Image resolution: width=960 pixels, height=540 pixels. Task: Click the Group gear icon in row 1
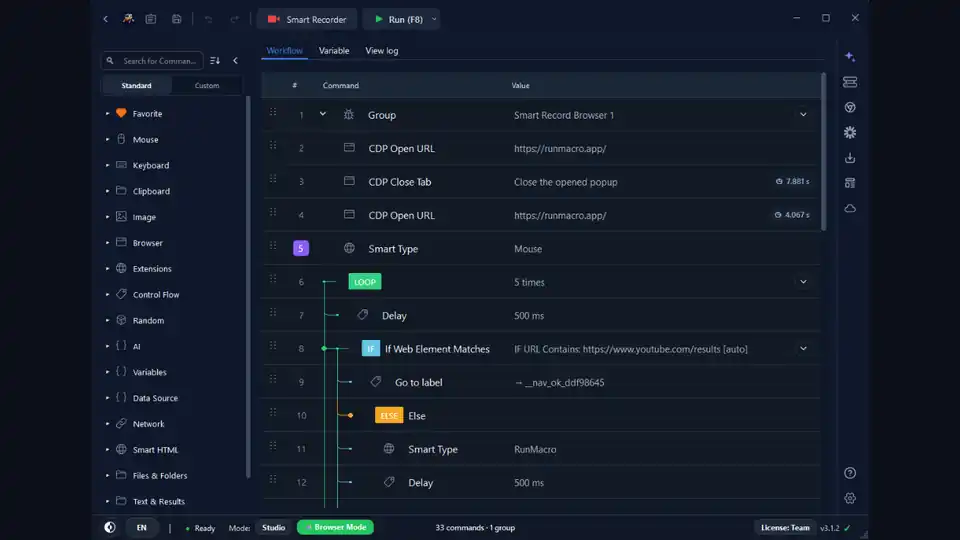click(x=348, y=114)
